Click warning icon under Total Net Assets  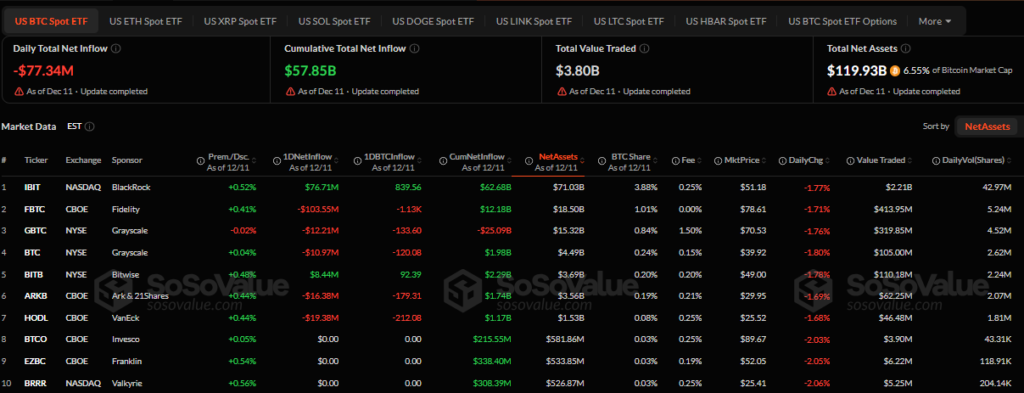click(832, 91)
